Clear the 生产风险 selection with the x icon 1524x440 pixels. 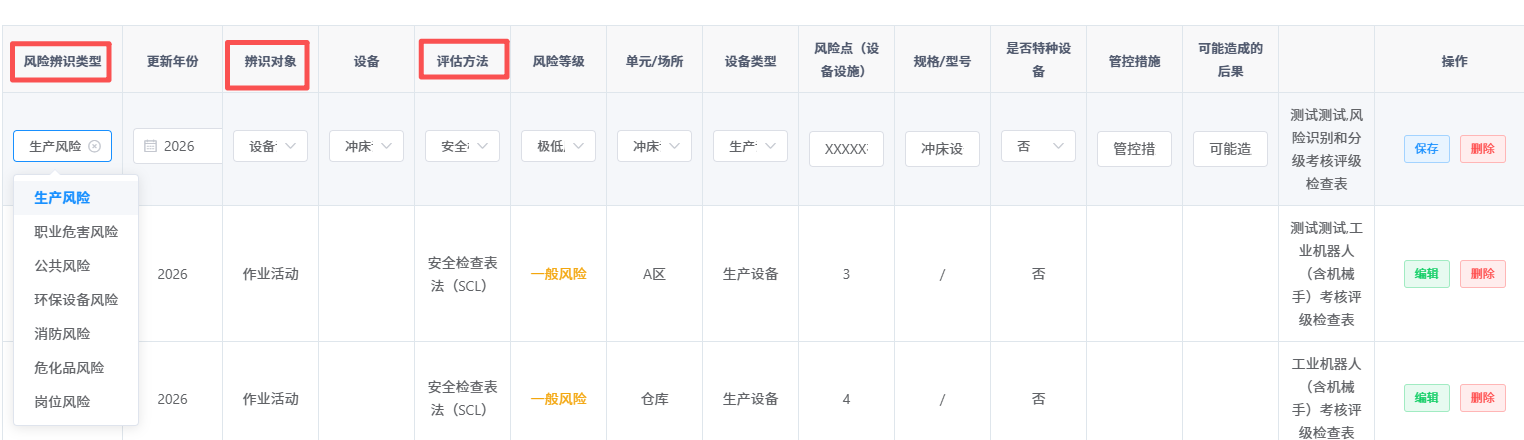(95, 146)
